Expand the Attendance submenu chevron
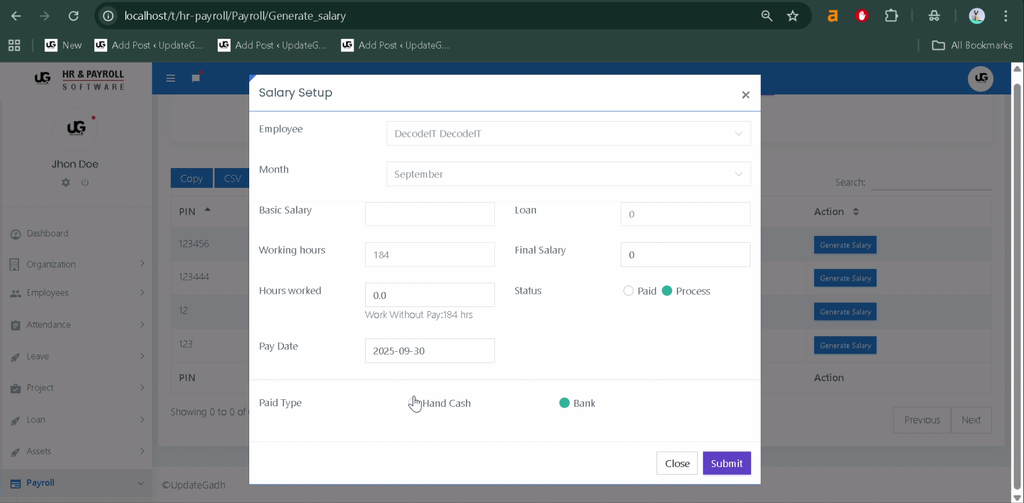Image resolution: width=1024 pixels, height=503 pixels. click(142, 325)
